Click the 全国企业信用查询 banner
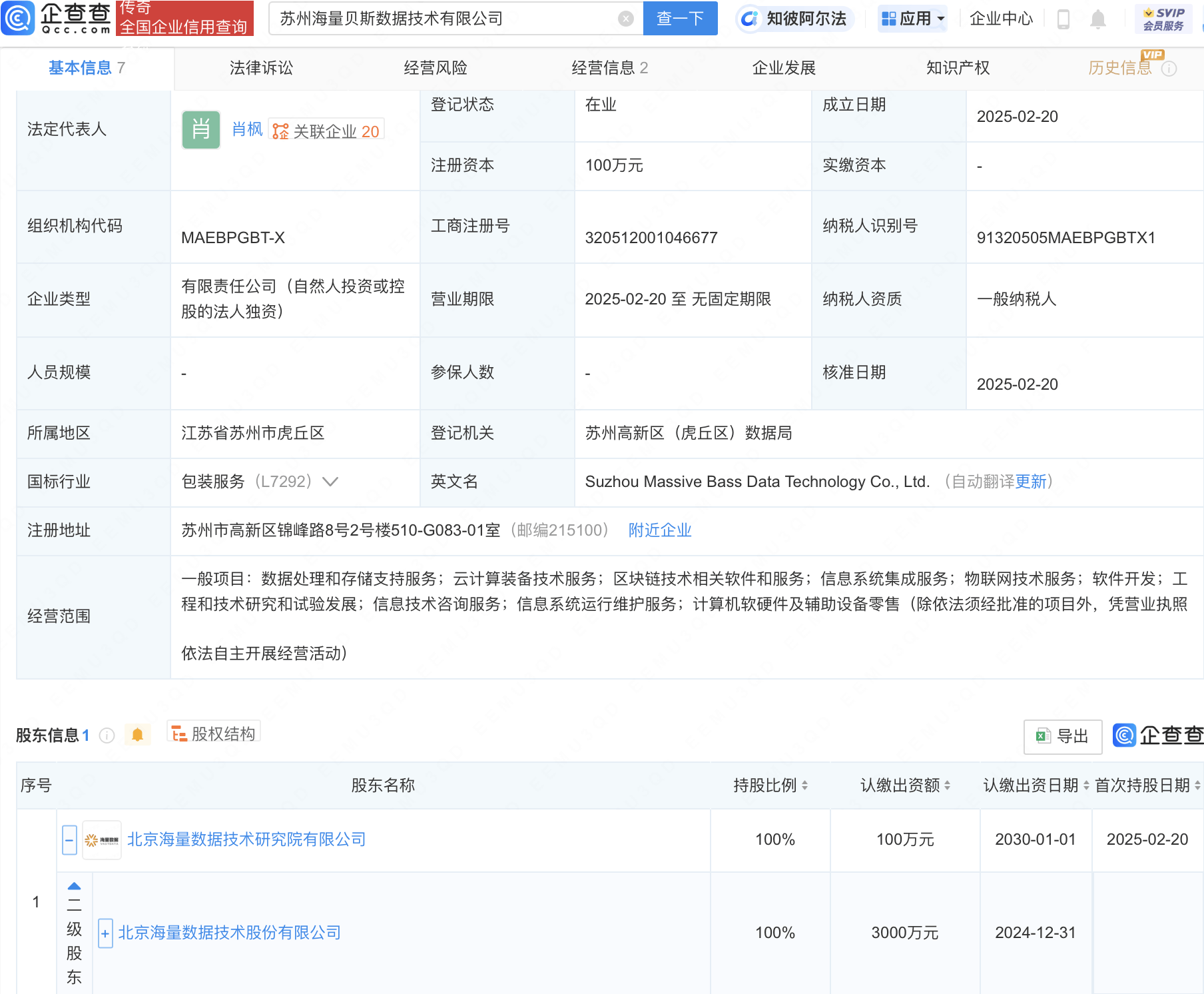The image size is (1204, 994). [x=184, y=19]
